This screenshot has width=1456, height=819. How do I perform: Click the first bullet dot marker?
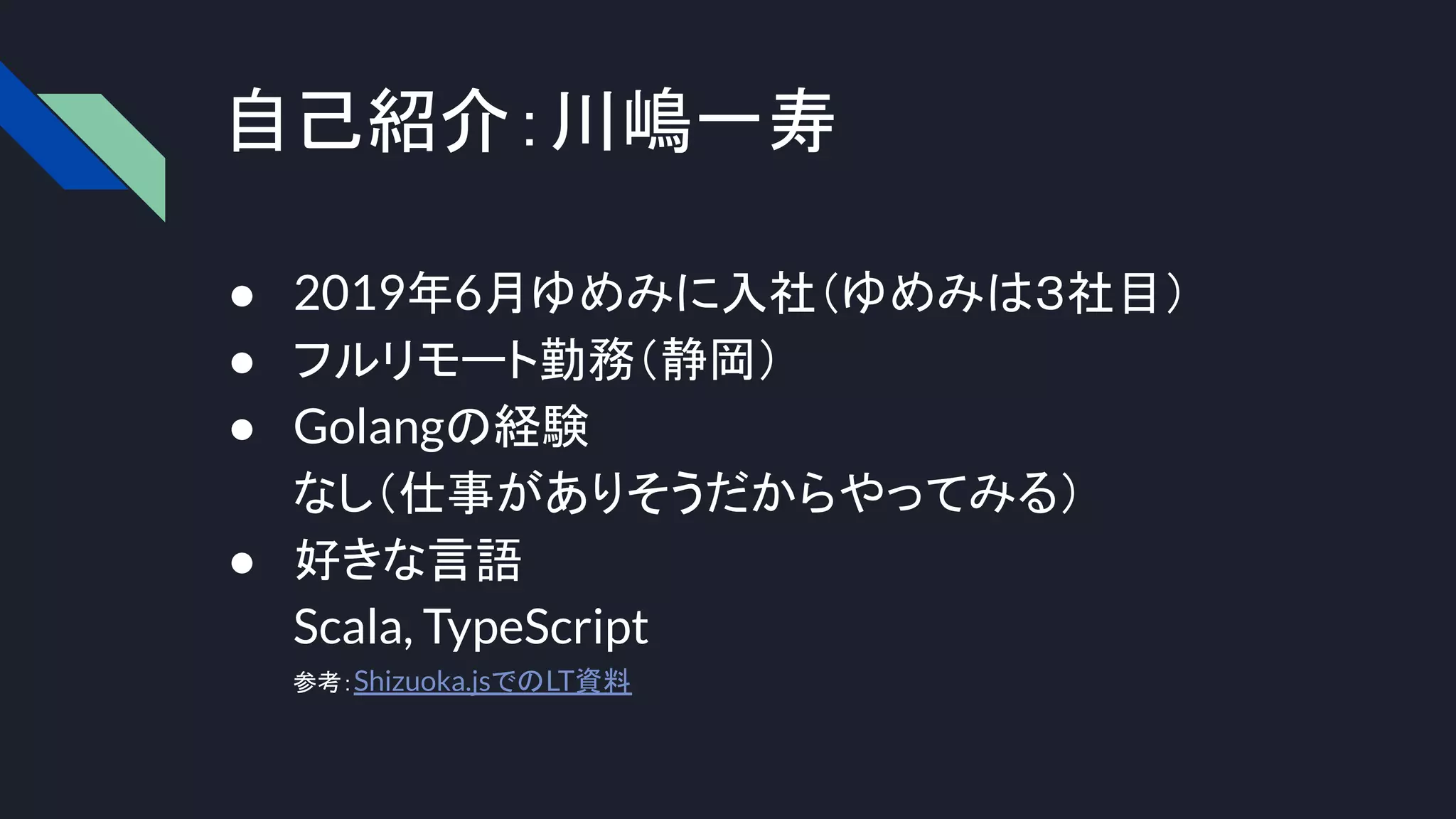[242, 297]
